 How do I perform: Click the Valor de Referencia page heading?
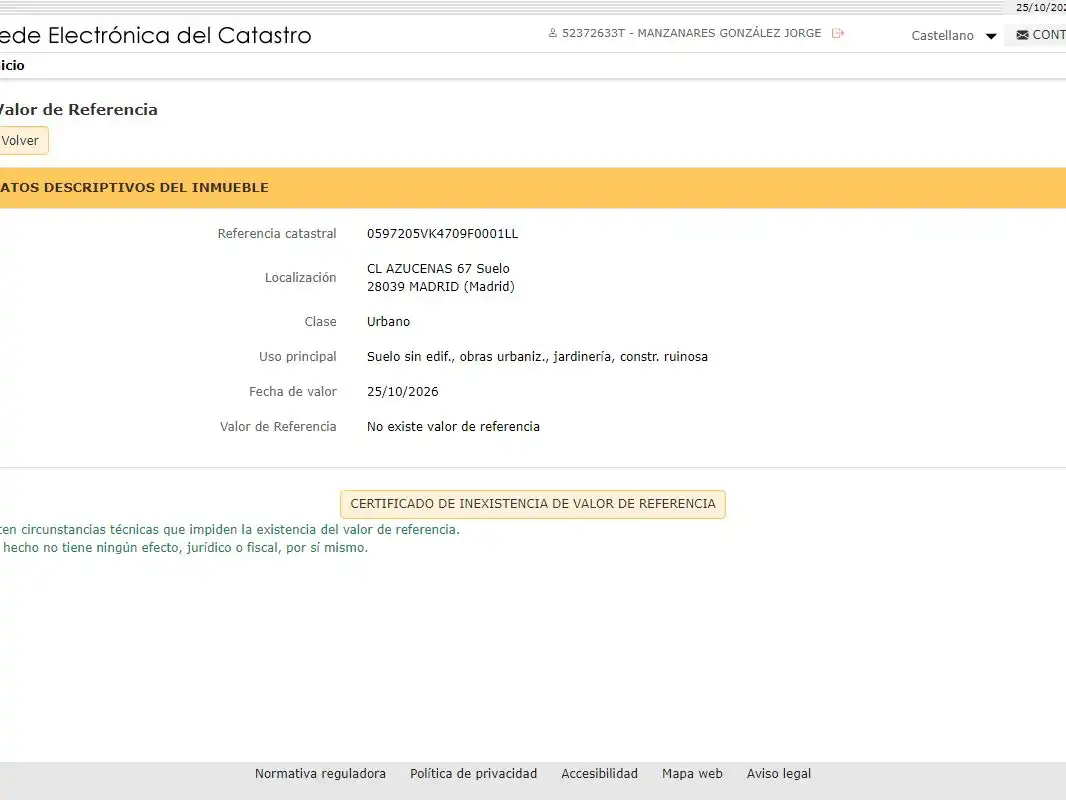[x=79, y=109]
